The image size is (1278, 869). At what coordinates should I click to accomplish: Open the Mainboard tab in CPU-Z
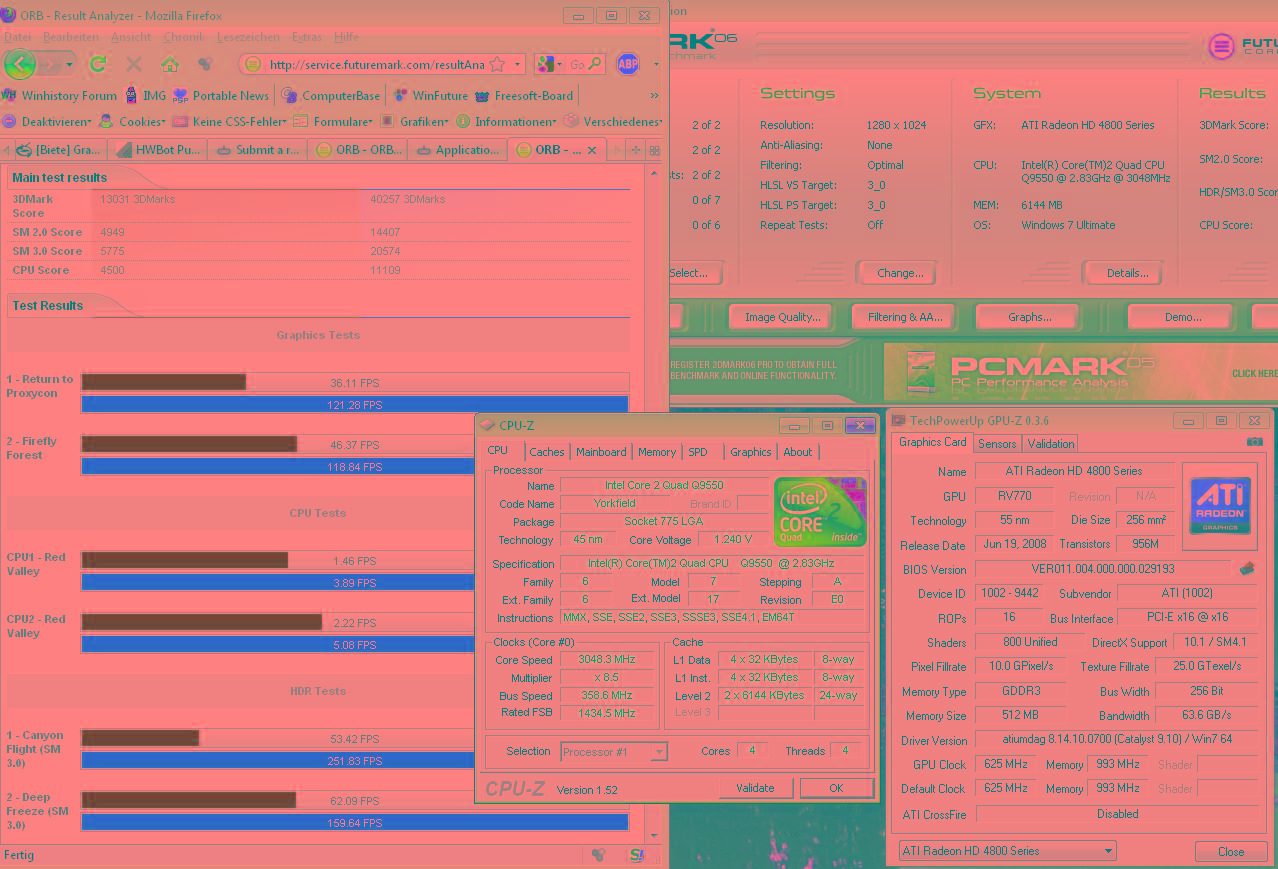tap(601, 452)
